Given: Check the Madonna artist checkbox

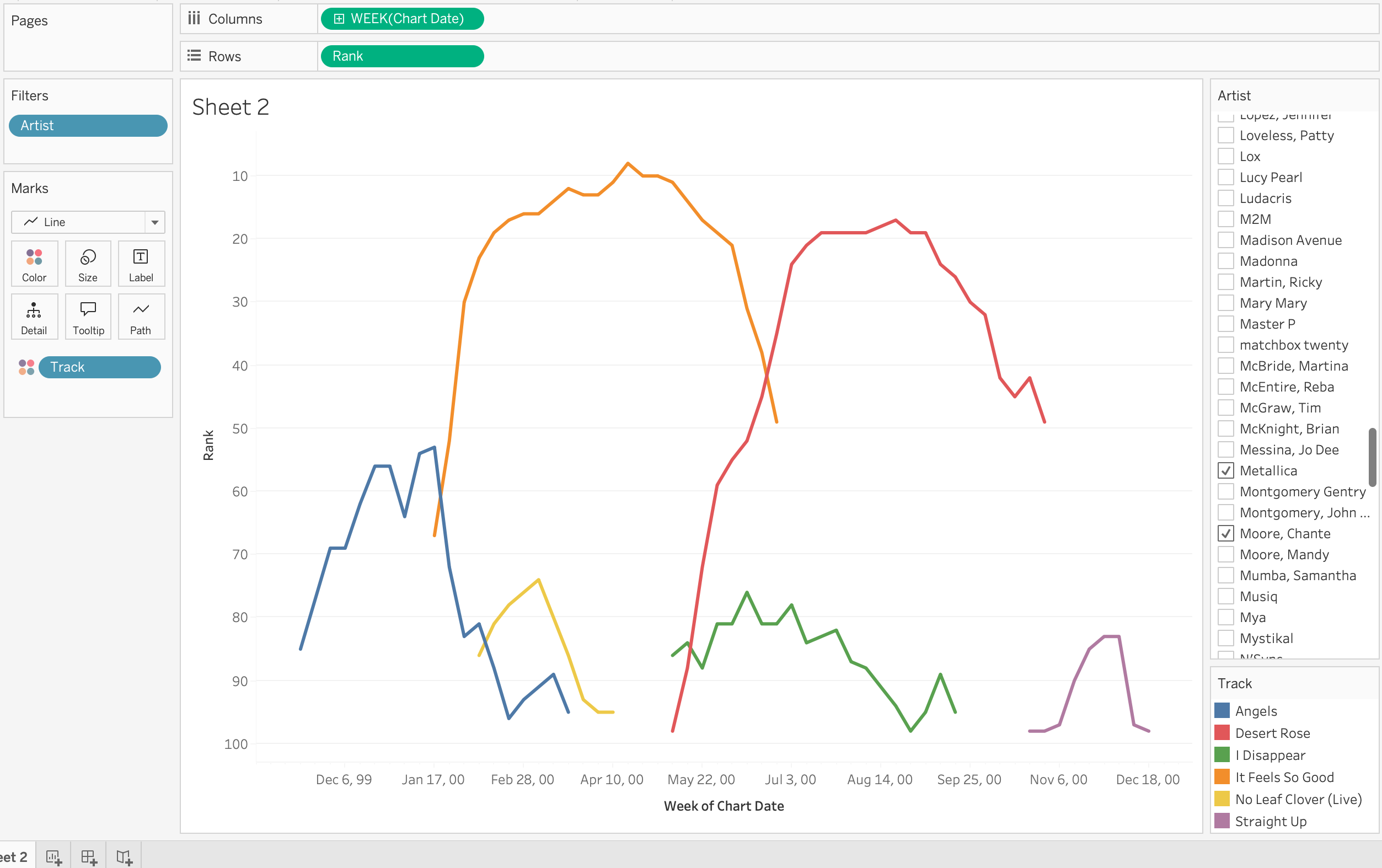Looking at the screenshot, I should [1226, 261].
